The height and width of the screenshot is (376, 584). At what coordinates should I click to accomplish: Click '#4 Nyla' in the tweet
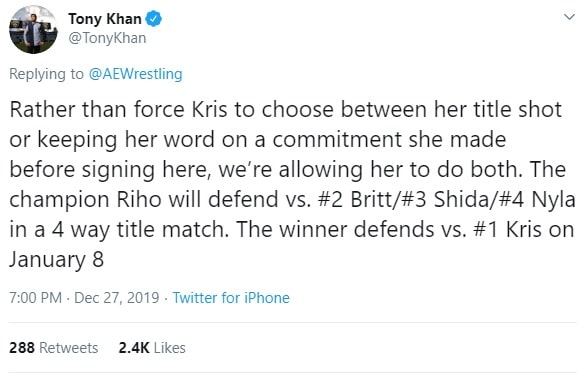pyautogui.click(x=537, y=200)
